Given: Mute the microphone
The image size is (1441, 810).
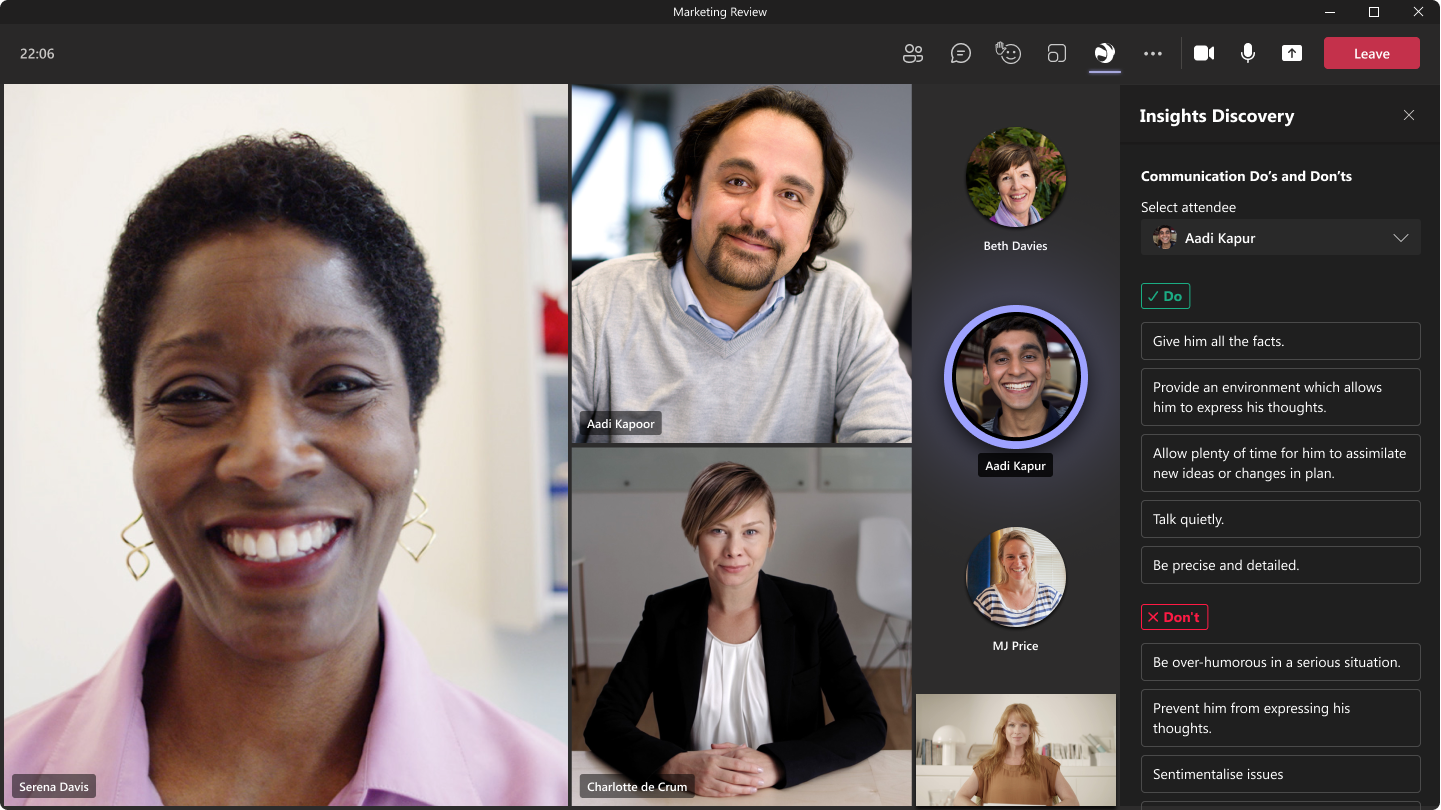Looking at the screenshot, I should click(x=1247, y=54).
